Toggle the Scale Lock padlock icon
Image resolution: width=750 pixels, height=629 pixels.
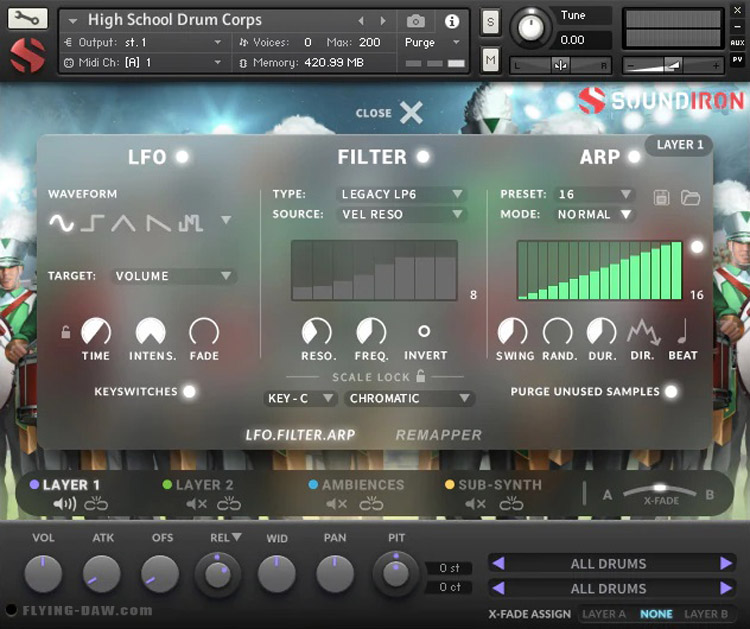tap(420, 376)
